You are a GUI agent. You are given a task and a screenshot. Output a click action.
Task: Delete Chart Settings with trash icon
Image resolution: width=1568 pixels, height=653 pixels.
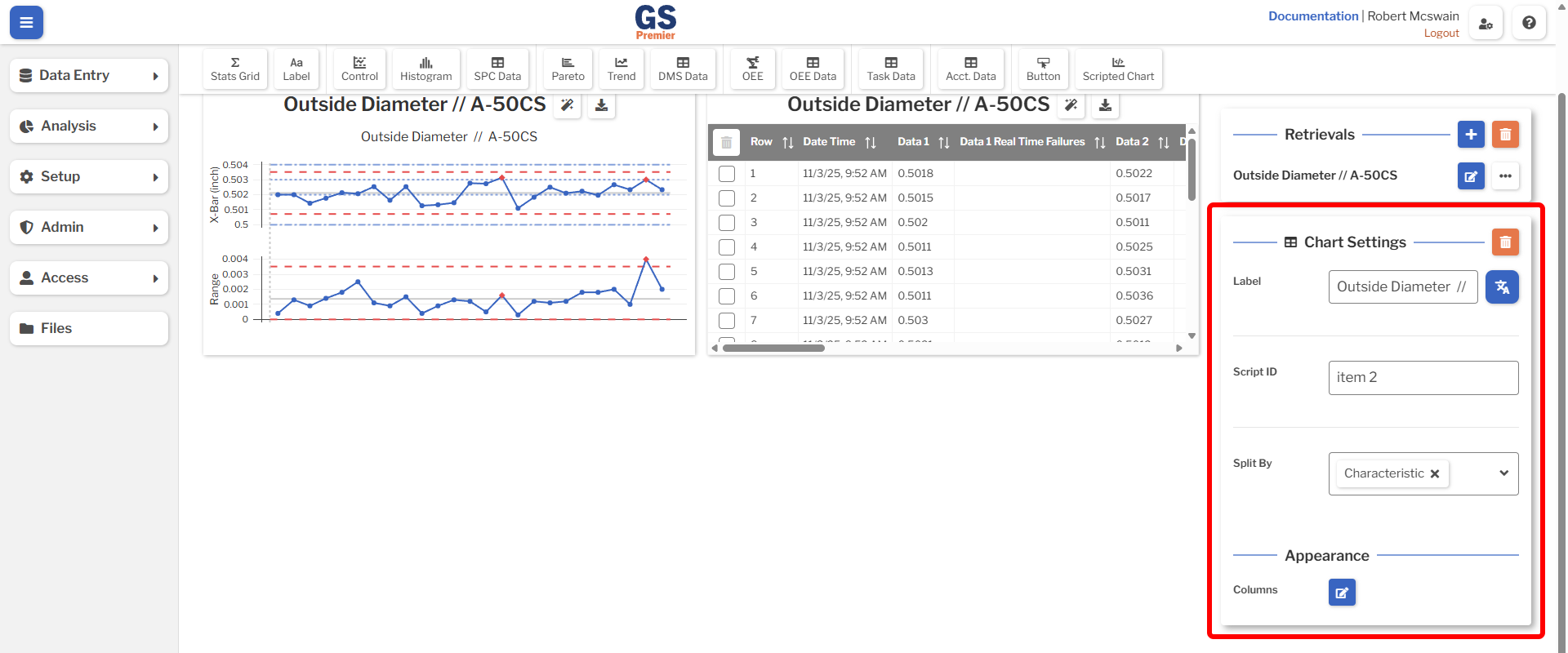point(1505,242)
